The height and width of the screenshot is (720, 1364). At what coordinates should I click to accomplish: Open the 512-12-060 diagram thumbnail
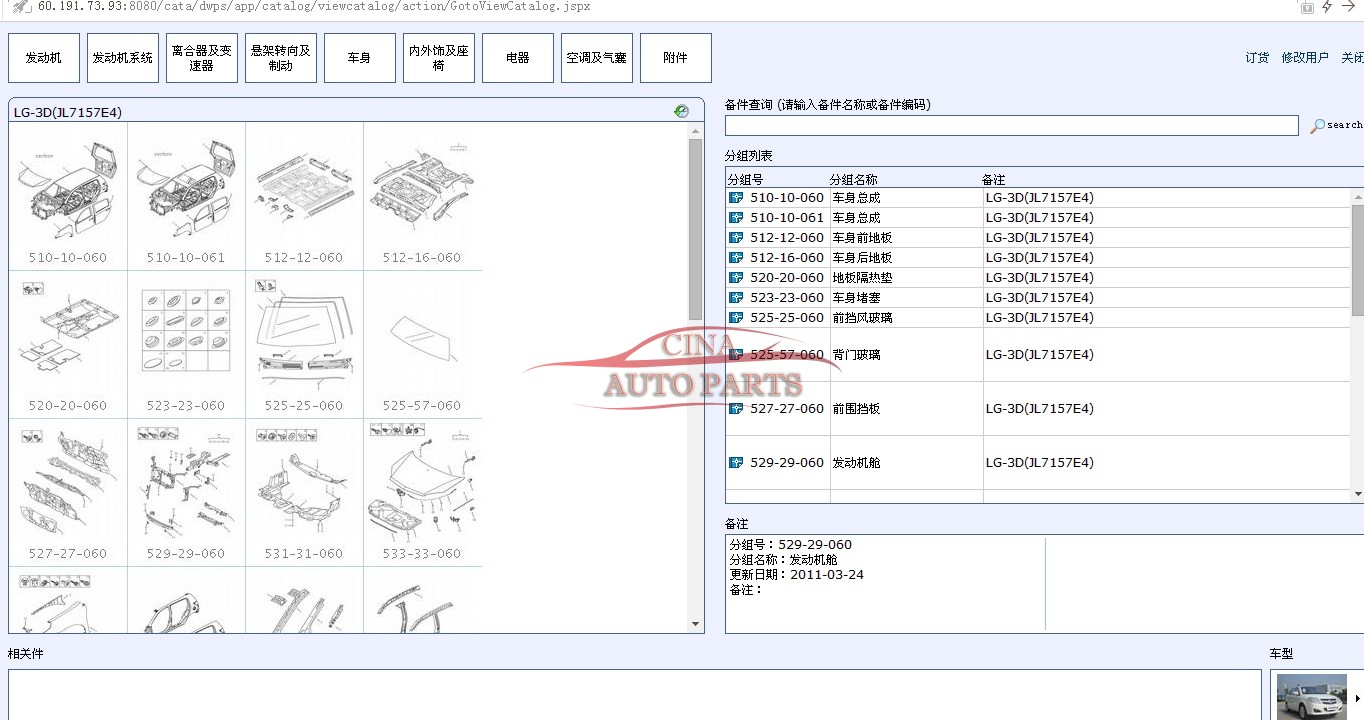click(304, 197)
